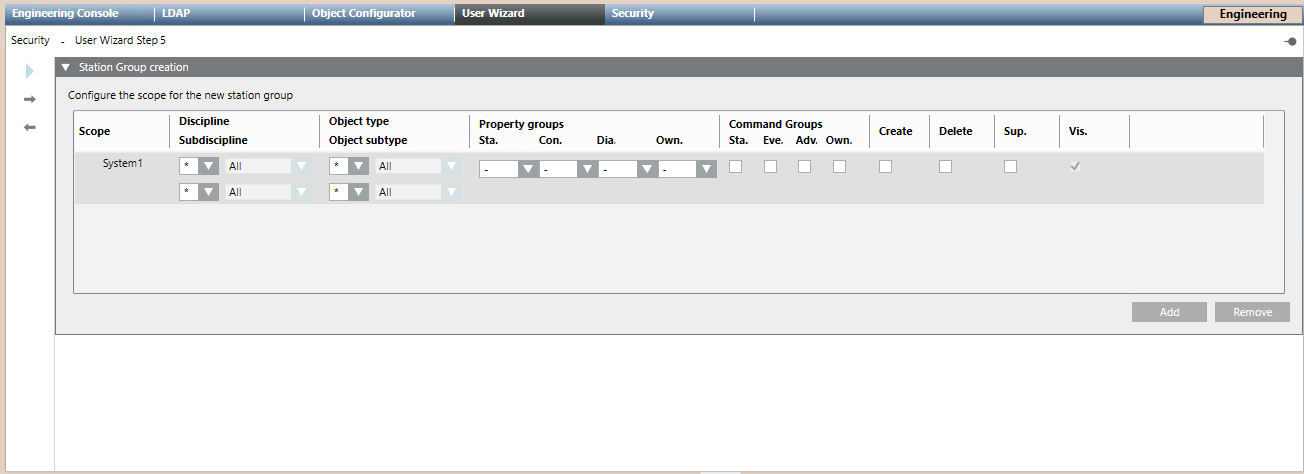Open the Discipline operator dropdown
The height and width of the screenshot is (474, 1304).
(x=208, y=167)
